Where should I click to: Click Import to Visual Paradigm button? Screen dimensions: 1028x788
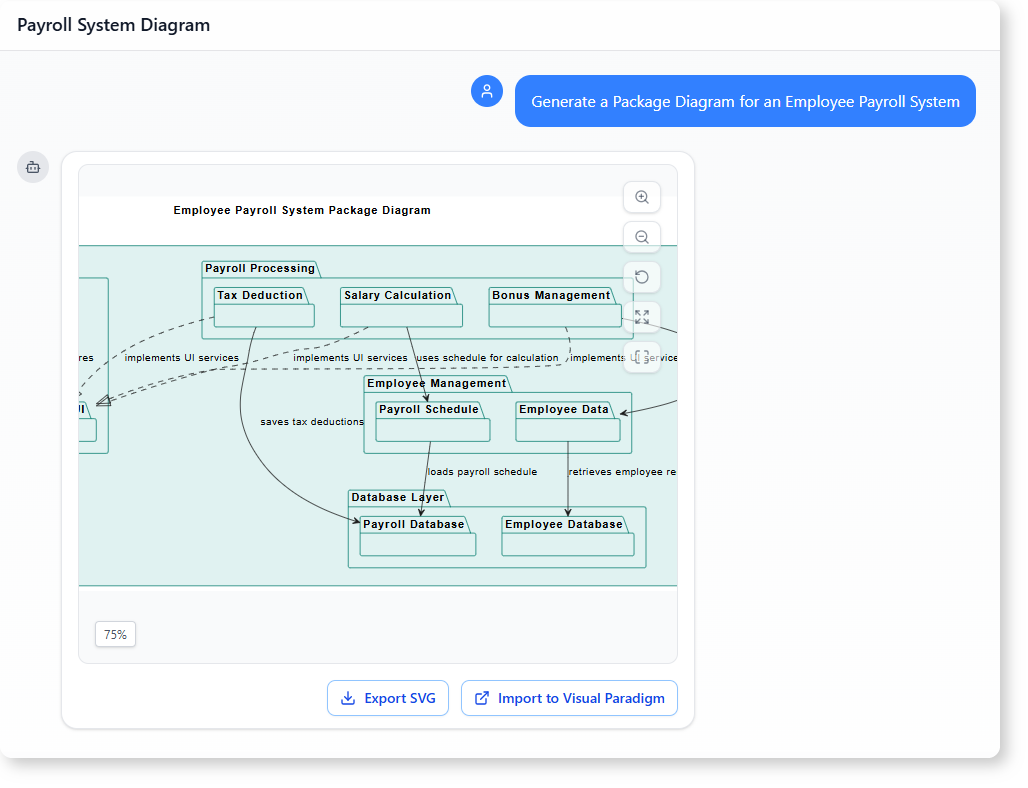click(x=569, y=698)
